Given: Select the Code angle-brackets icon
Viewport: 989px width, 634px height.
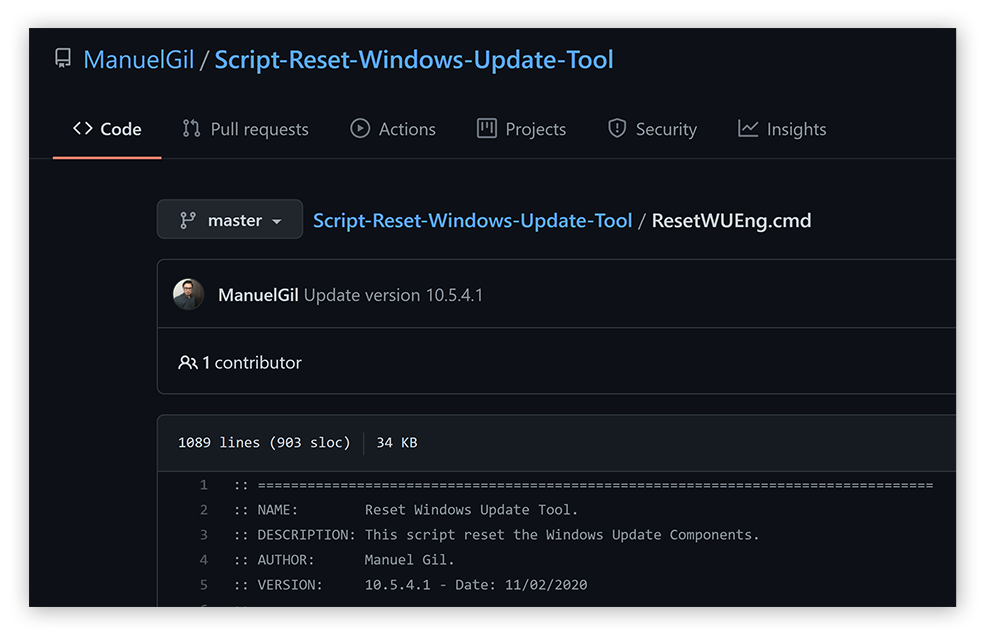Looking at the screenshot, I should (x=82, y=128).
